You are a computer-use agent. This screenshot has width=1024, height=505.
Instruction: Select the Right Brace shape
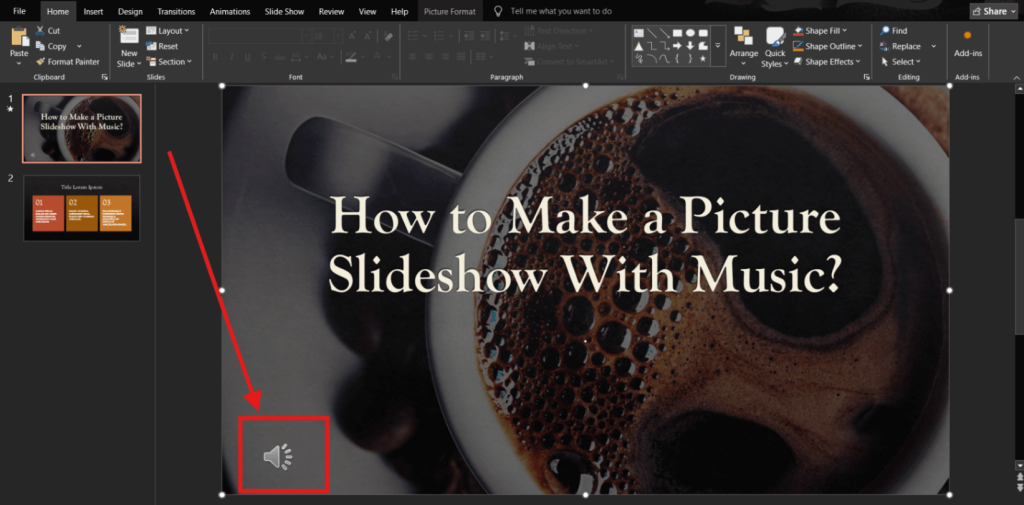[690, 59]
